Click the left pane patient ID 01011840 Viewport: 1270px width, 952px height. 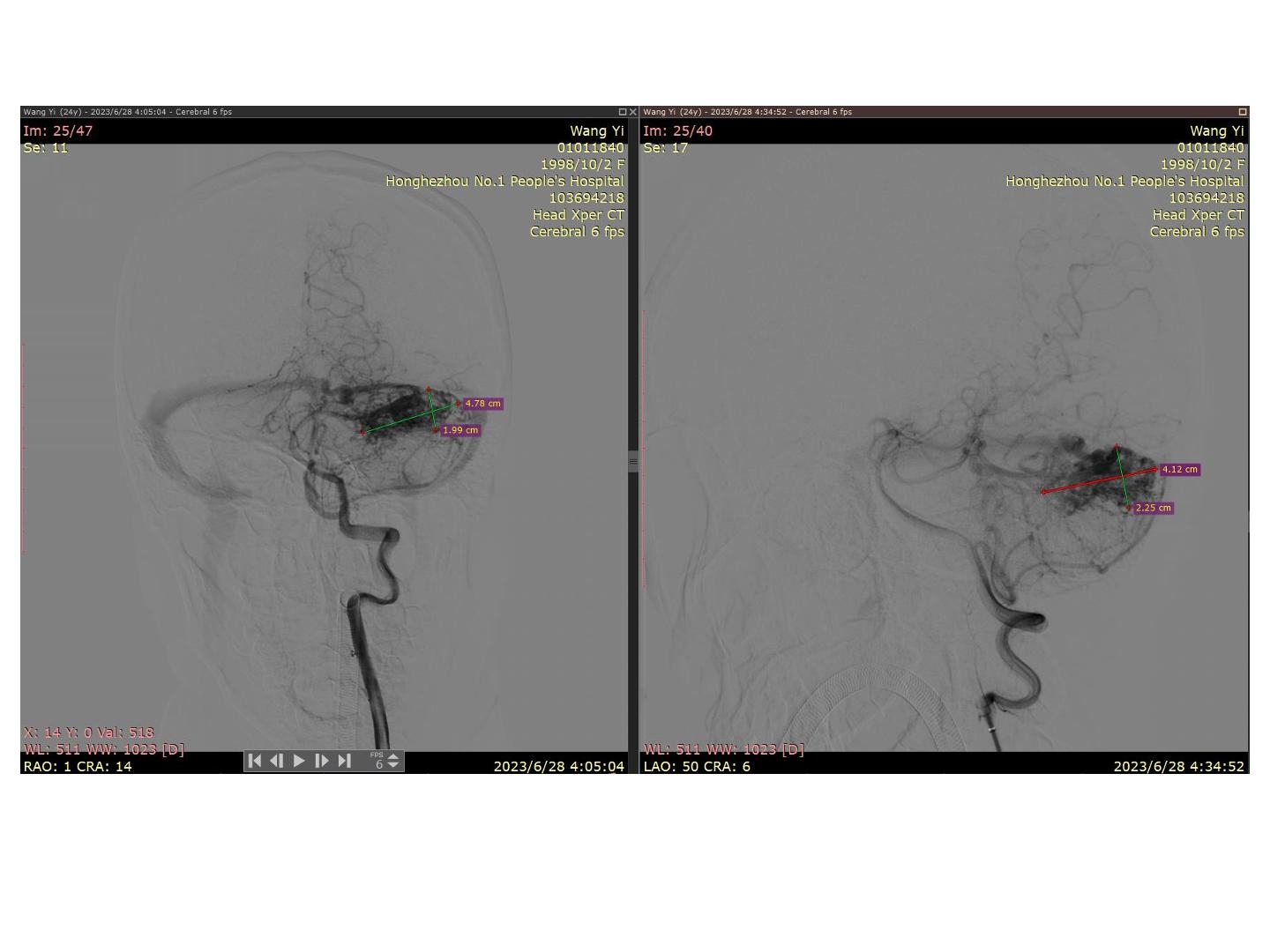(x=591, y=147)
